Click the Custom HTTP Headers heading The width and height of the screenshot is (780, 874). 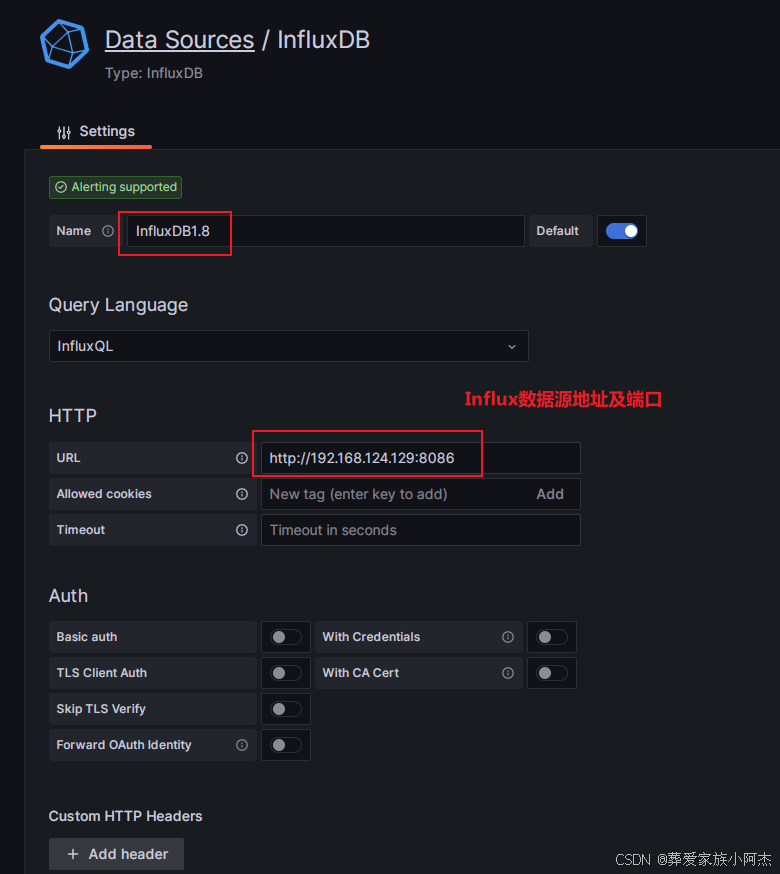pos(125,817)
